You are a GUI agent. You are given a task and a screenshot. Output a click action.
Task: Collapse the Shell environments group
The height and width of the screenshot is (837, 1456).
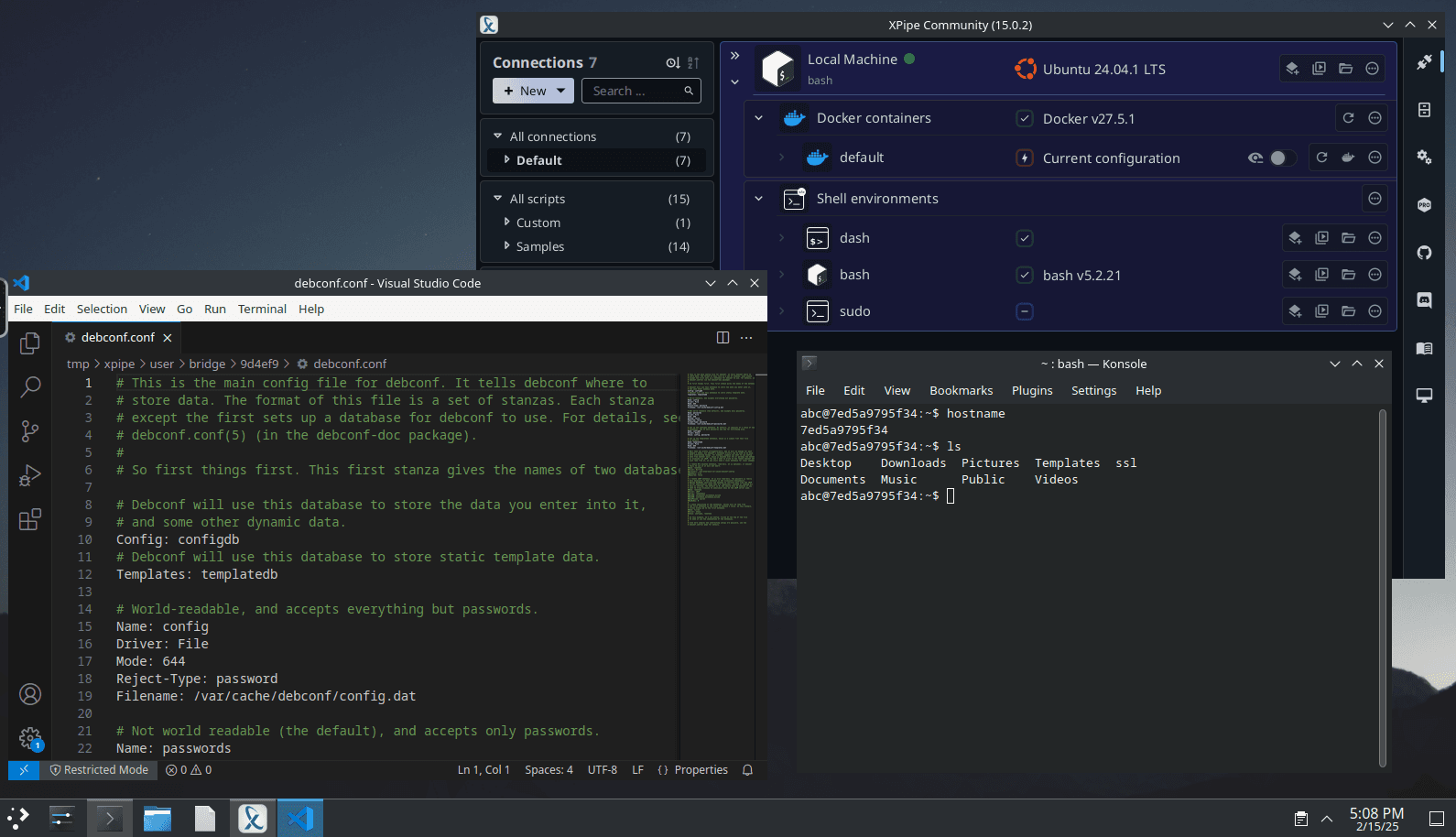point(758,199)
